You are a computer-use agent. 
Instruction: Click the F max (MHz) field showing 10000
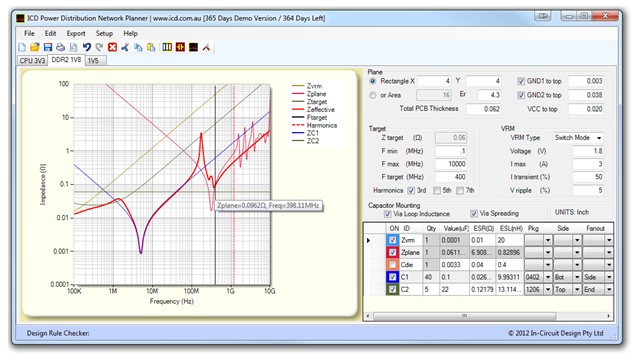451,164
